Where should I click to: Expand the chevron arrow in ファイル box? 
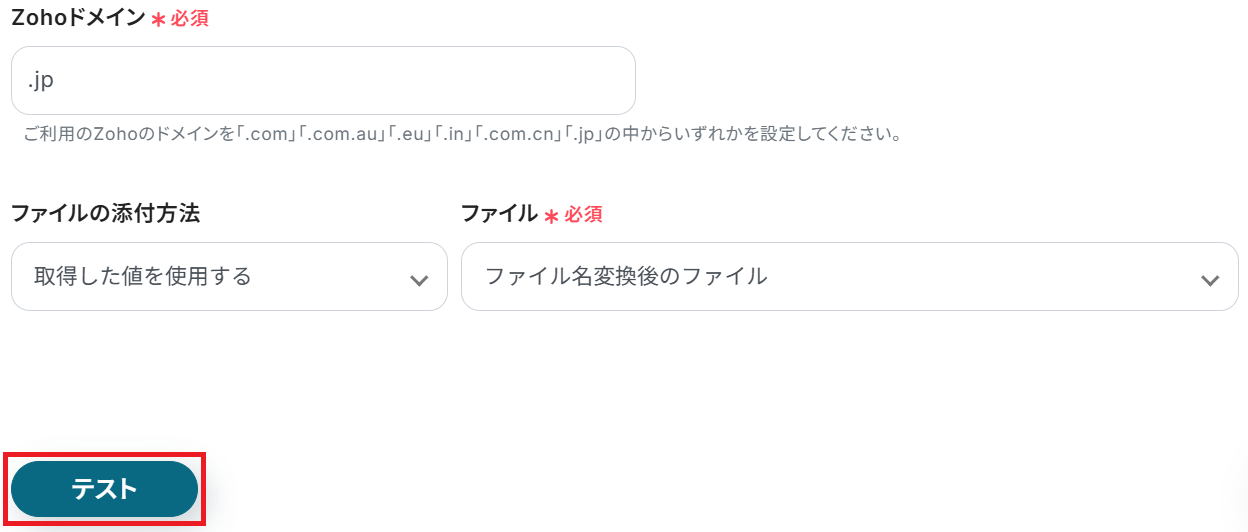click(1210, 280)
